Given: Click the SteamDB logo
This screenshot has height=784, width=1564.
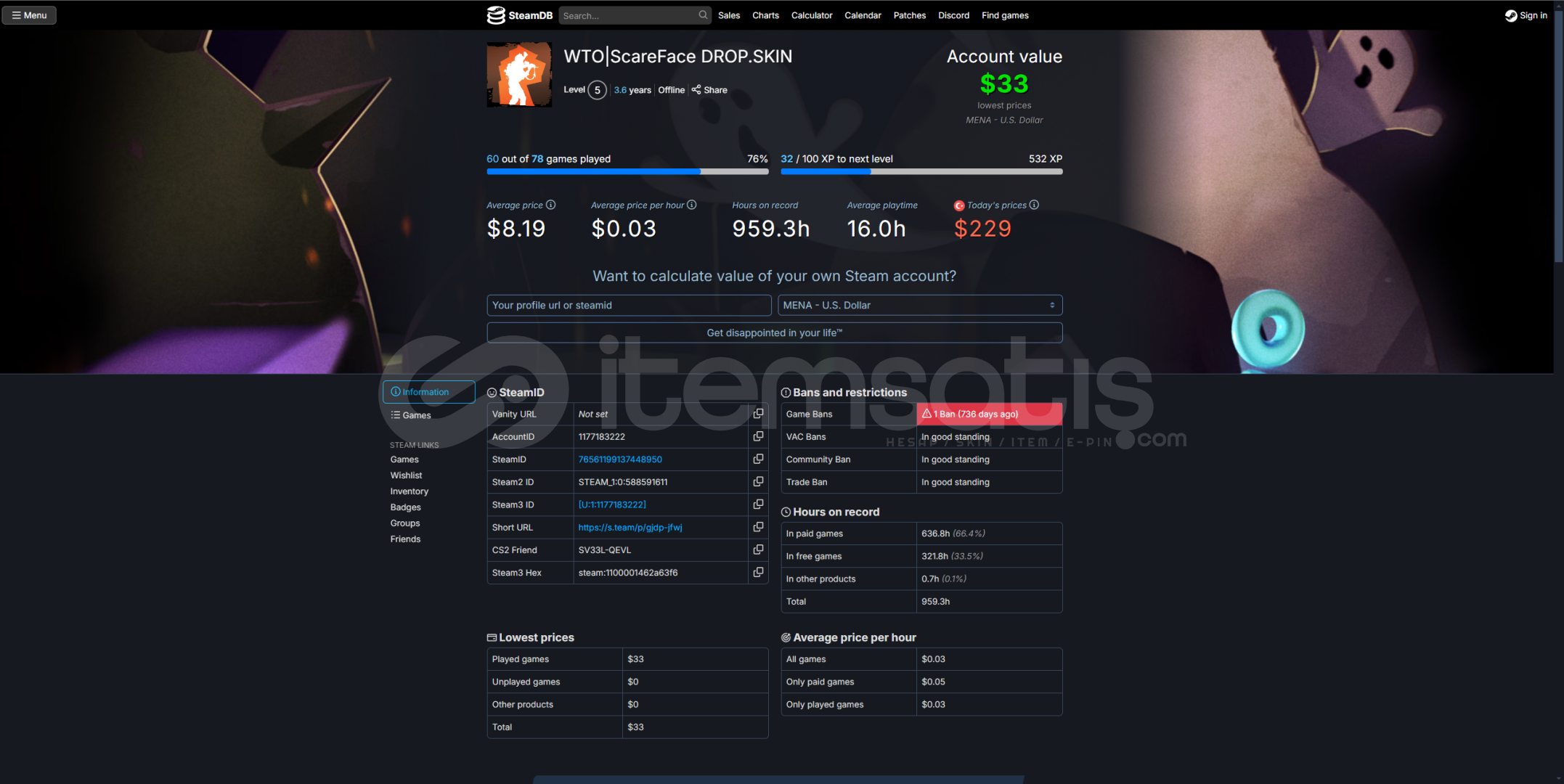Looking at the screenshot, I should point(520,15).
